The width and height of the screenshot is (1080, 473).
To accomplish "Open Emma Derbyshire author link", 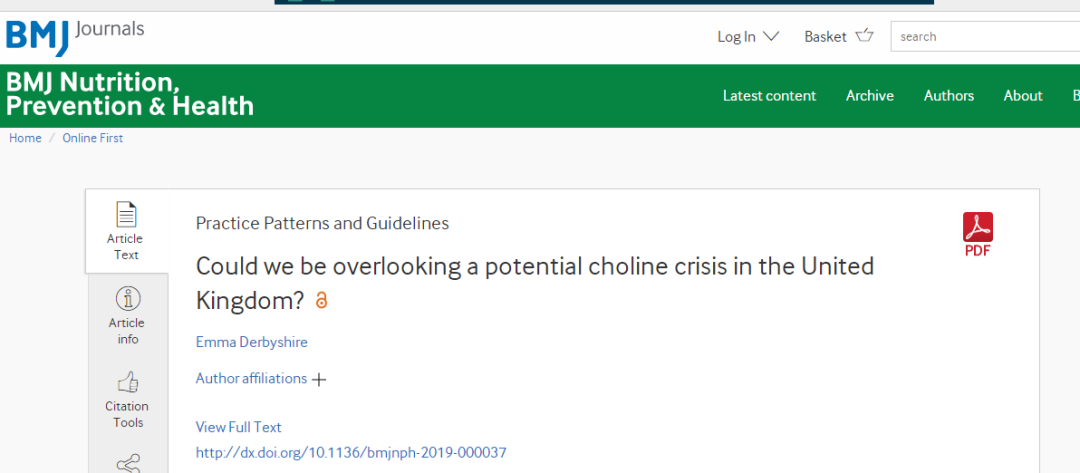I will 251,342.
